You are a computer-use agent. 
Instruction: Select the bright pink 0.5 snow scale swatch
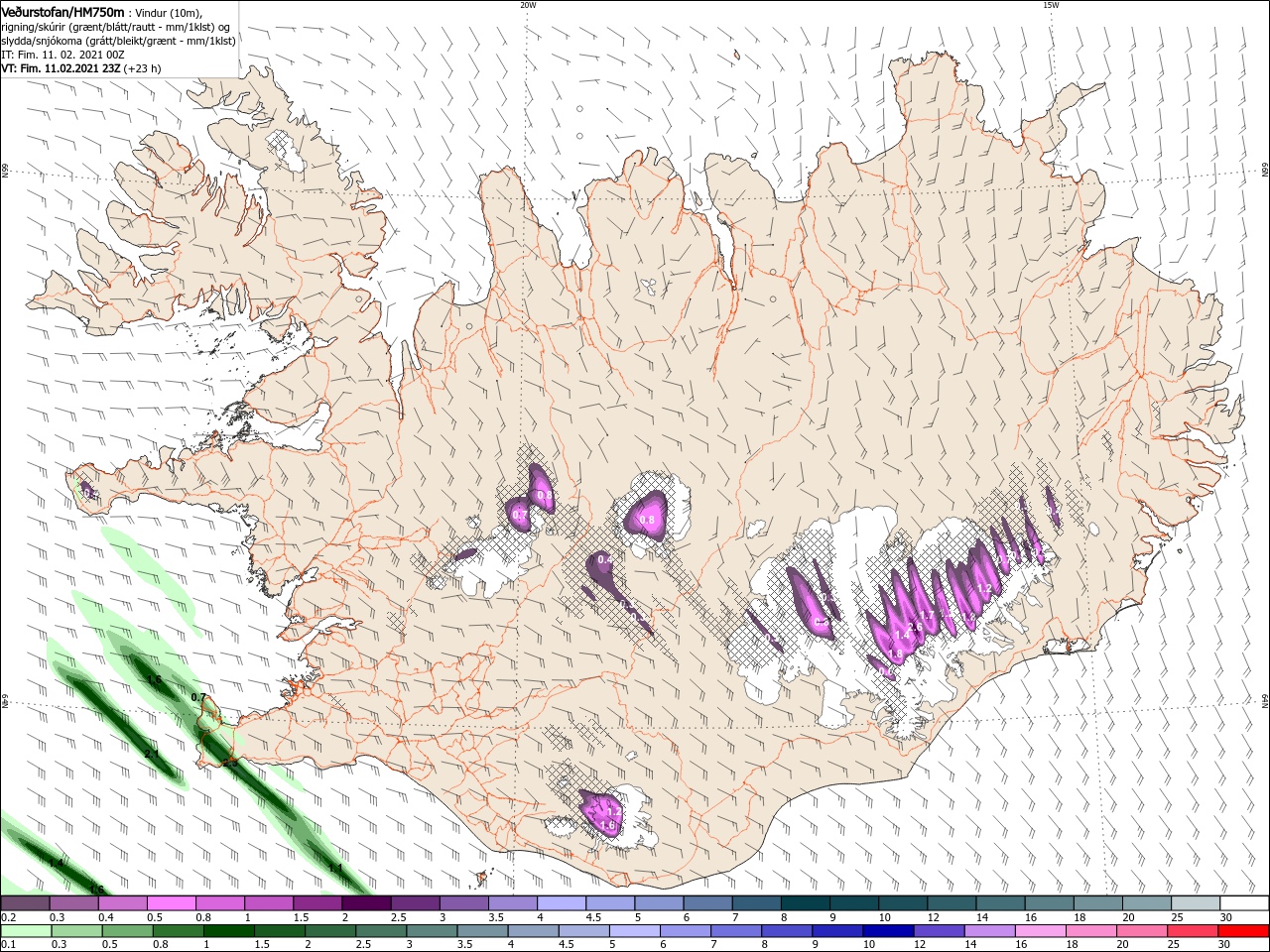pos(171,903)
